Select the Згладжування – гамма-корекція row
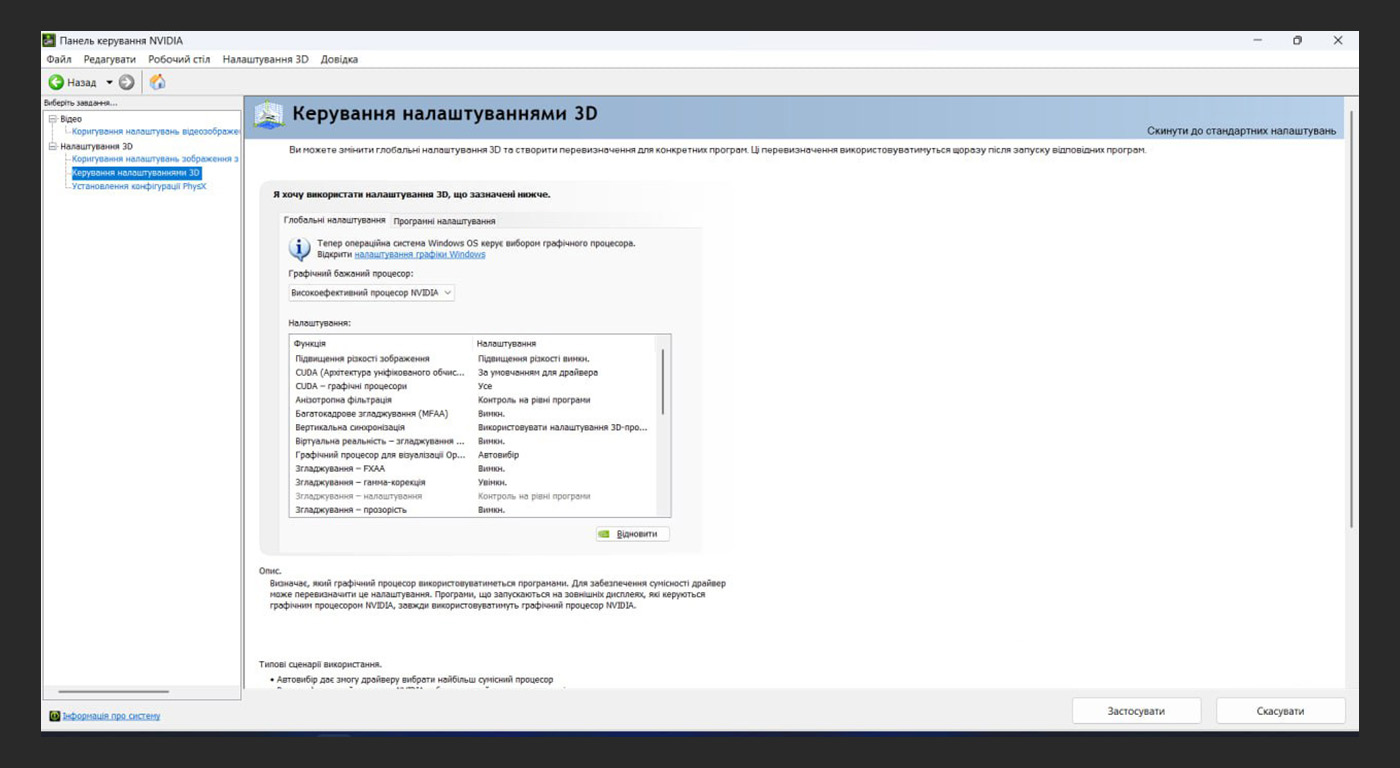Viewport: 1400px width, 768px height. coord(472,482)
